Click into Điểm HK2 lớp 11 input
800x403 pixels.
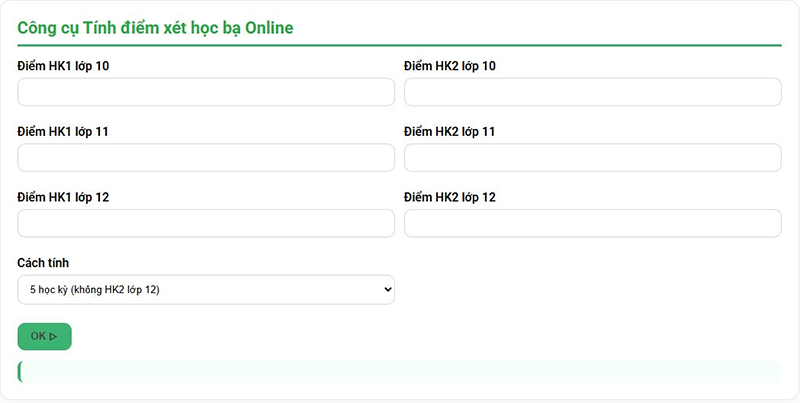(x=592, y=158)
